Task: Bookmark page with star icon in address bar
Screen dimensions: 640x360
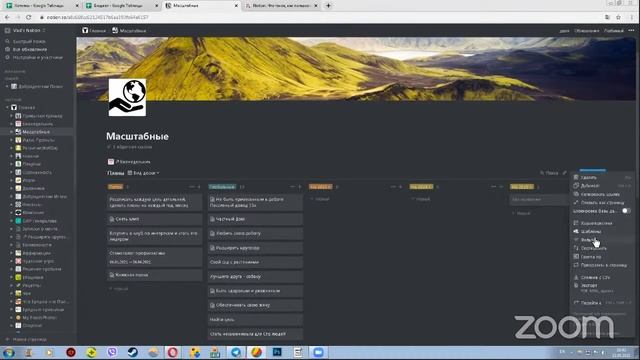Action: (618, 17)
